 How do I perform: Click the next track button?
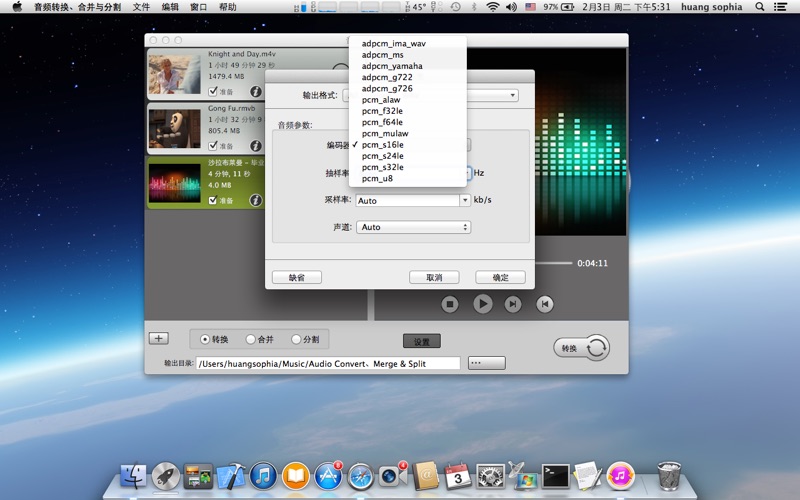(x=513, y=304)
